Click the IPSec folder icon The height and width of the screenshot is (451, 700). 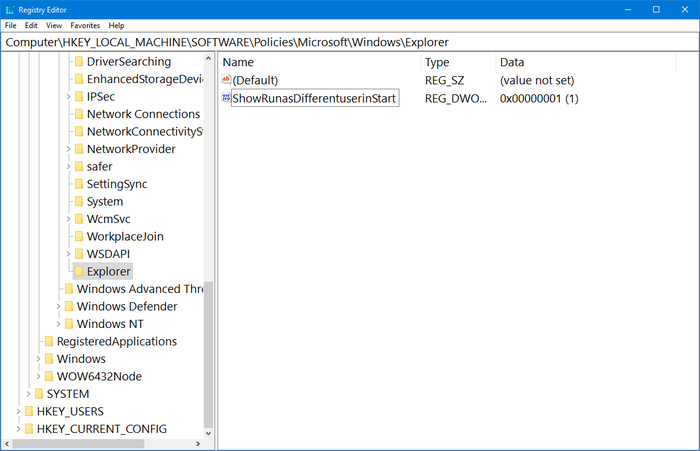(79, 96)
